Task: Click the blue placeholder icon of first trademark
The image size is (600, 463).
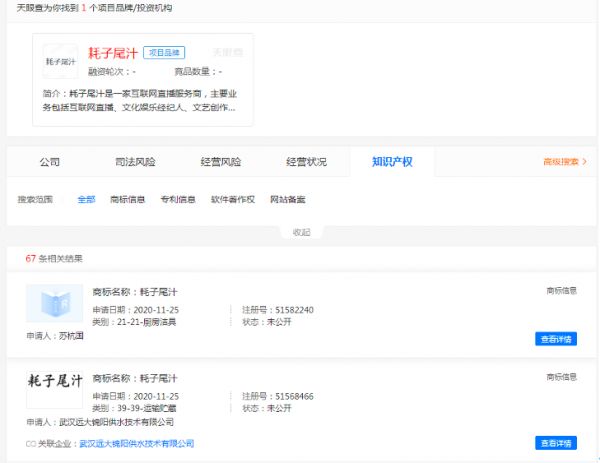Action: 54,304
